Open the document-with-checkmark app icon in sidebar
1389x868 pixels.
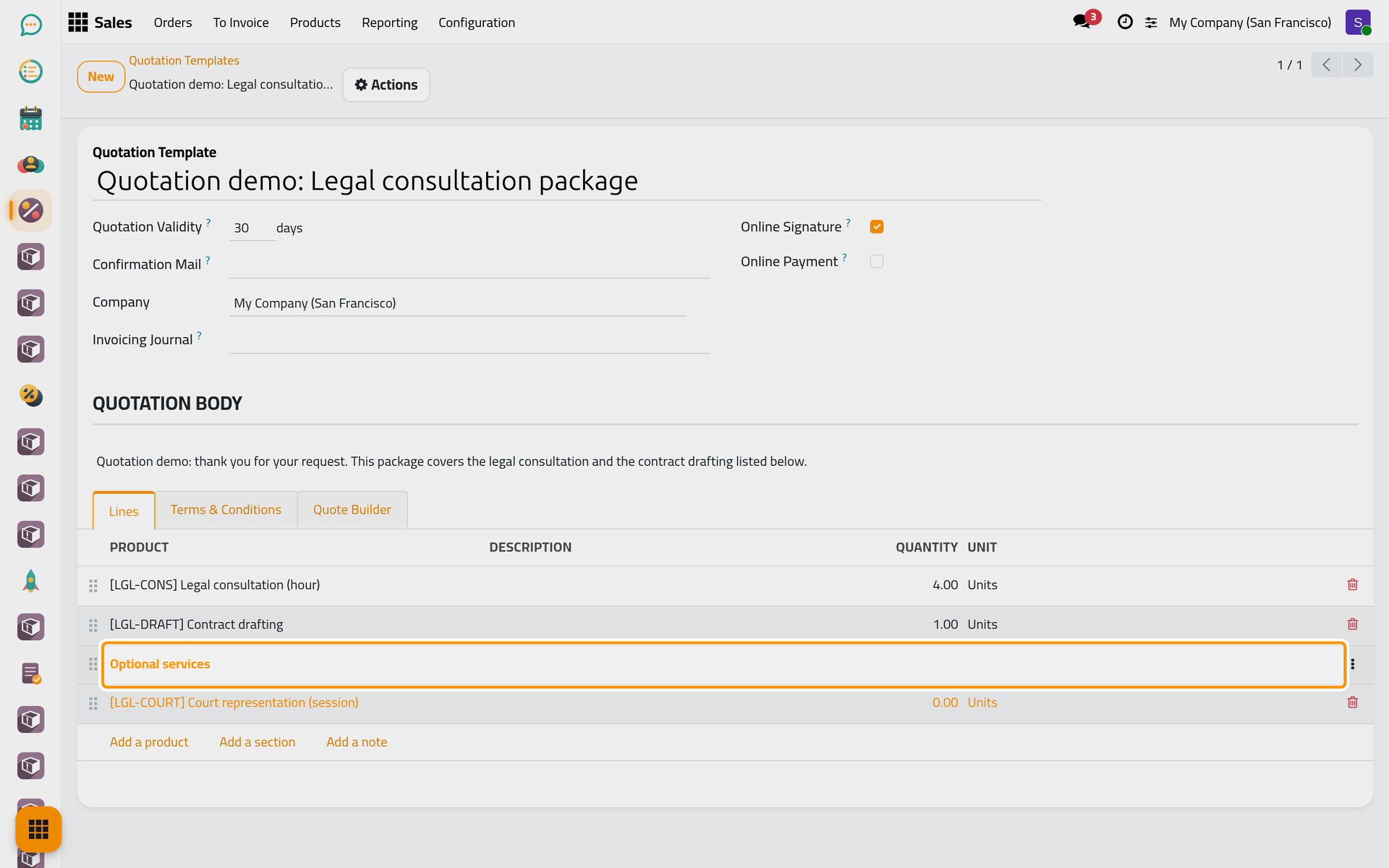click(x=30, y=673)
